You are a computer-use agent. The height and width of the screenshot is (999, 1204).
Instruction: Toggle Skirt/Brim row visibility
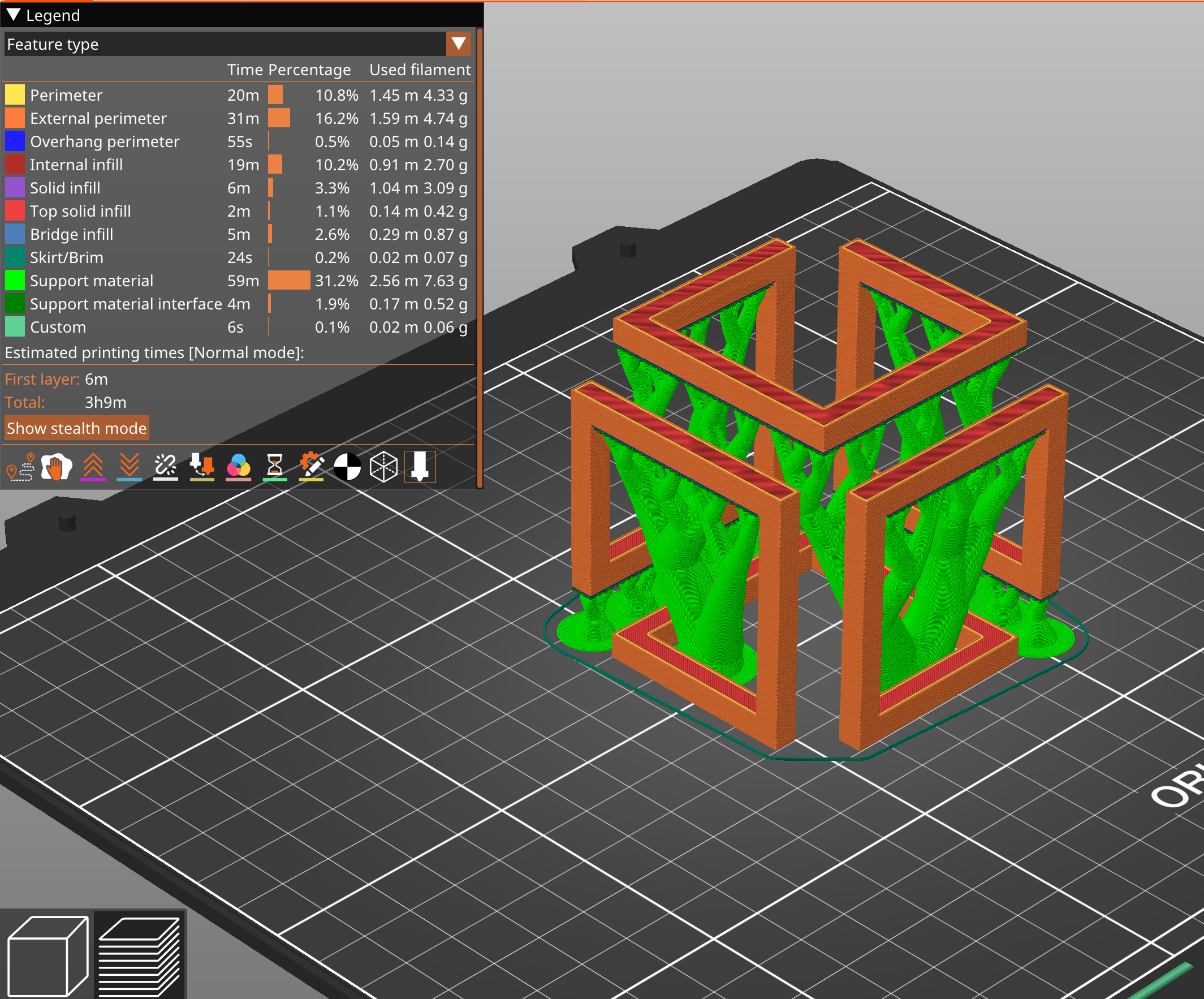pos(238,257)
